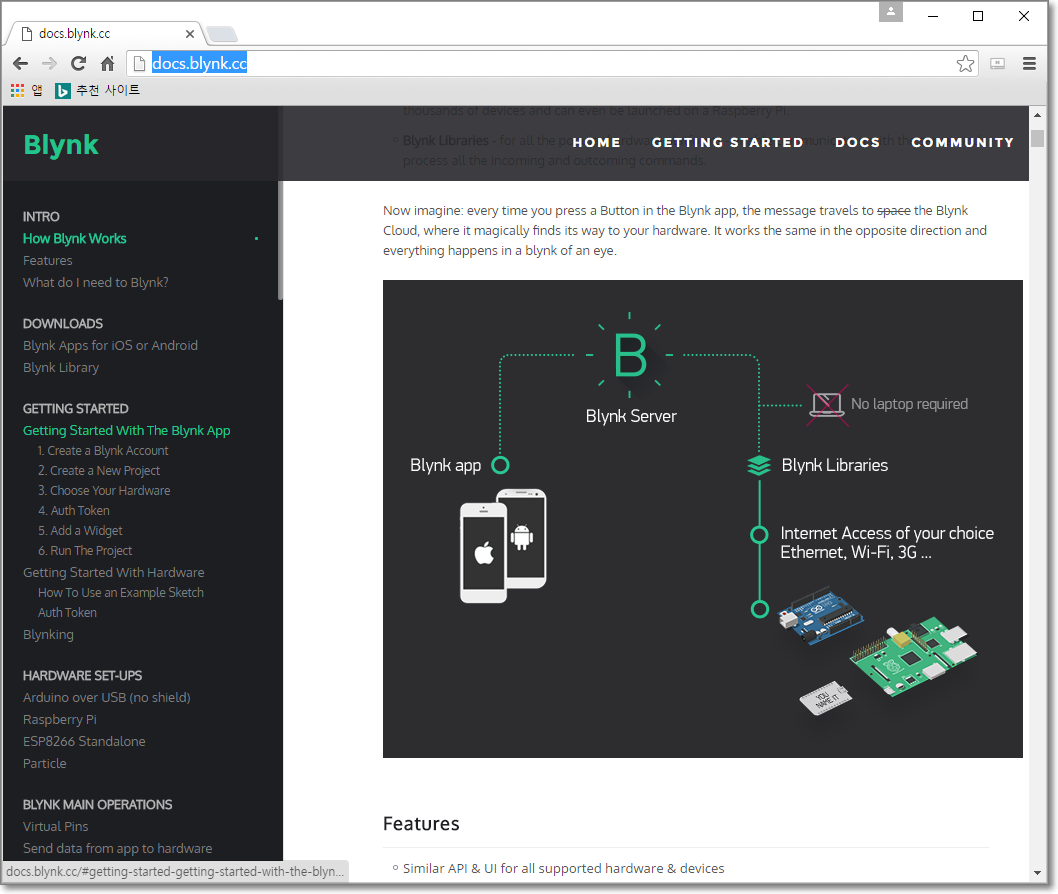This screenshot has height=894, width=1058.
Task: Expand the BLYNK MAIN OPERATIONS section
Action: pyautogui.click(x=96, y=804)
